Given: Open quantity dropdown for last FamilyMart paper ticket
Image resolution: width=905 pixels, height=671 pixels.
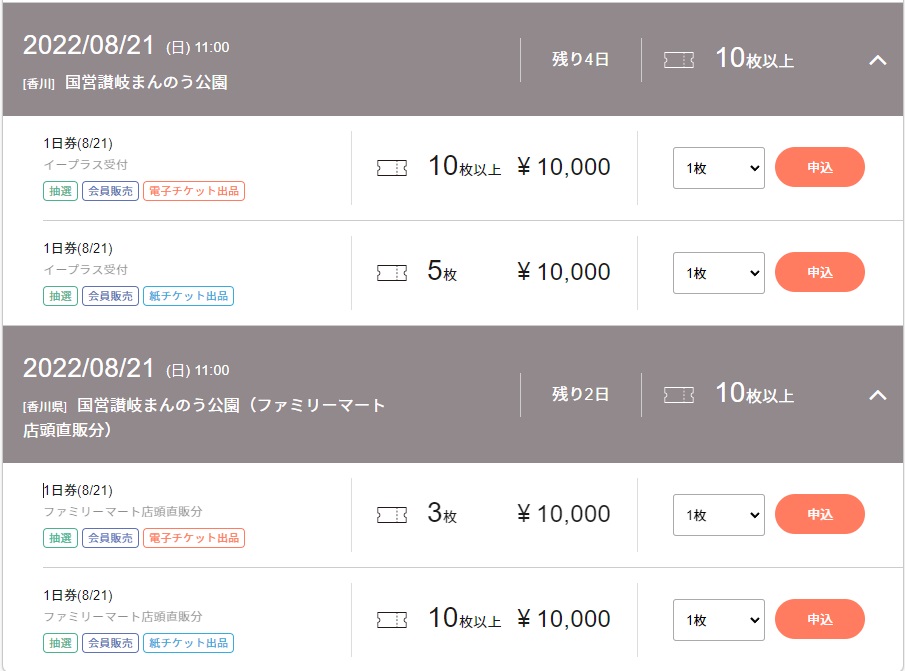Looking at the screenshot, I should [719, 620].
